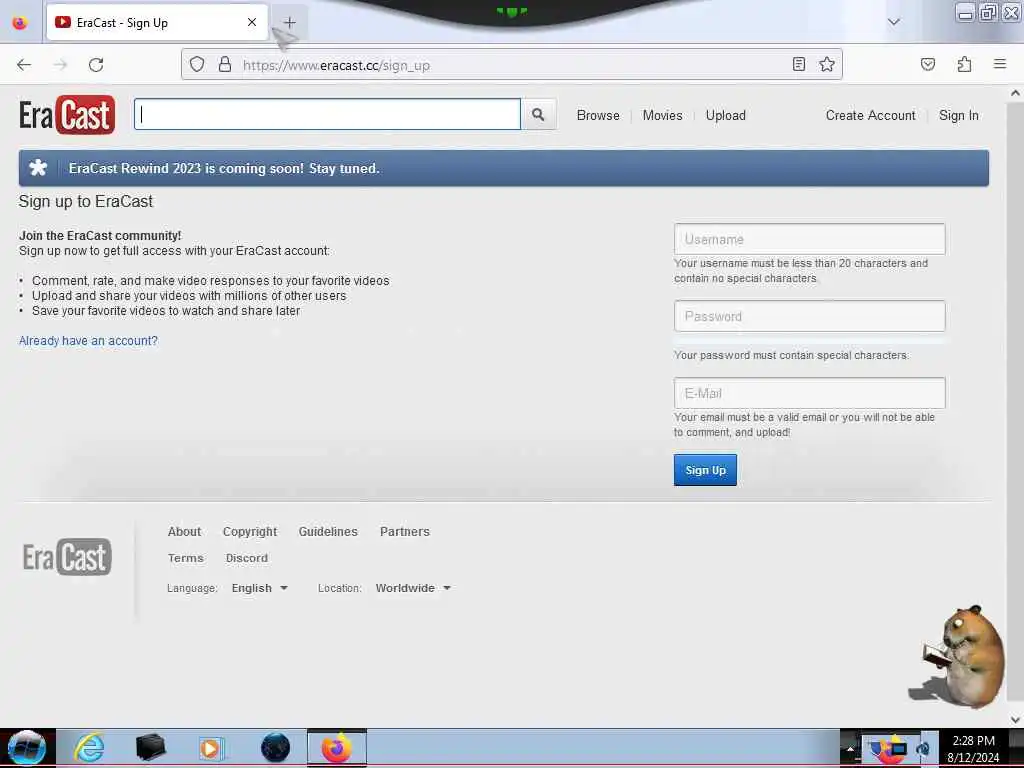The image size is (1024, 768).
Task: Open the media player taskbar icon
Action: coord(212,748)
